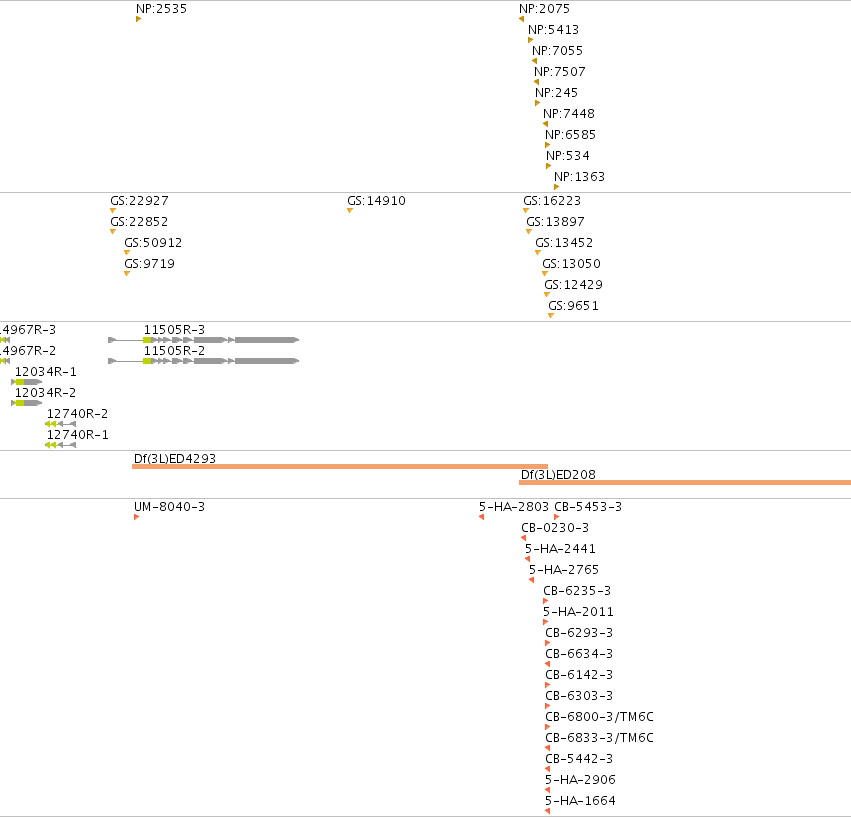Open the 12740R-1 transcript glyph
This screenshot has width=851, height=817.
[60, 445]
